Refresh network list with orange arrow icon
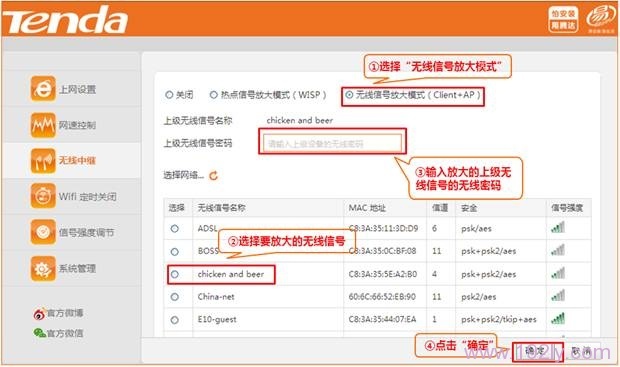Viewport: 620px width, 367px height. 214,176
